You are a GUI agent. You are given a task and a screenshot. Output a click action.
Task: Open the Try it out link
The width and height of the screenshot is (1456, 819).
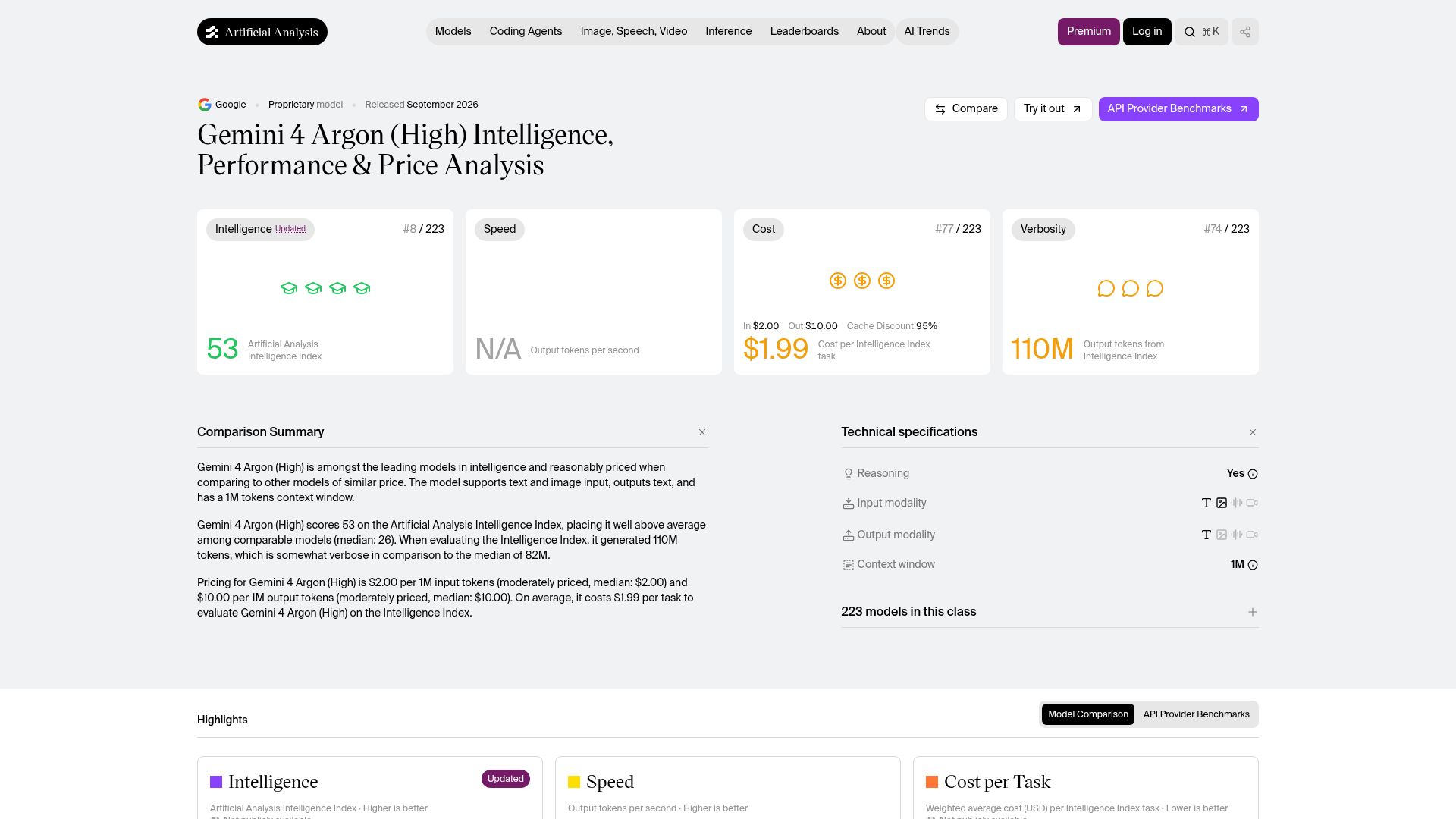tap(1053, 109)
